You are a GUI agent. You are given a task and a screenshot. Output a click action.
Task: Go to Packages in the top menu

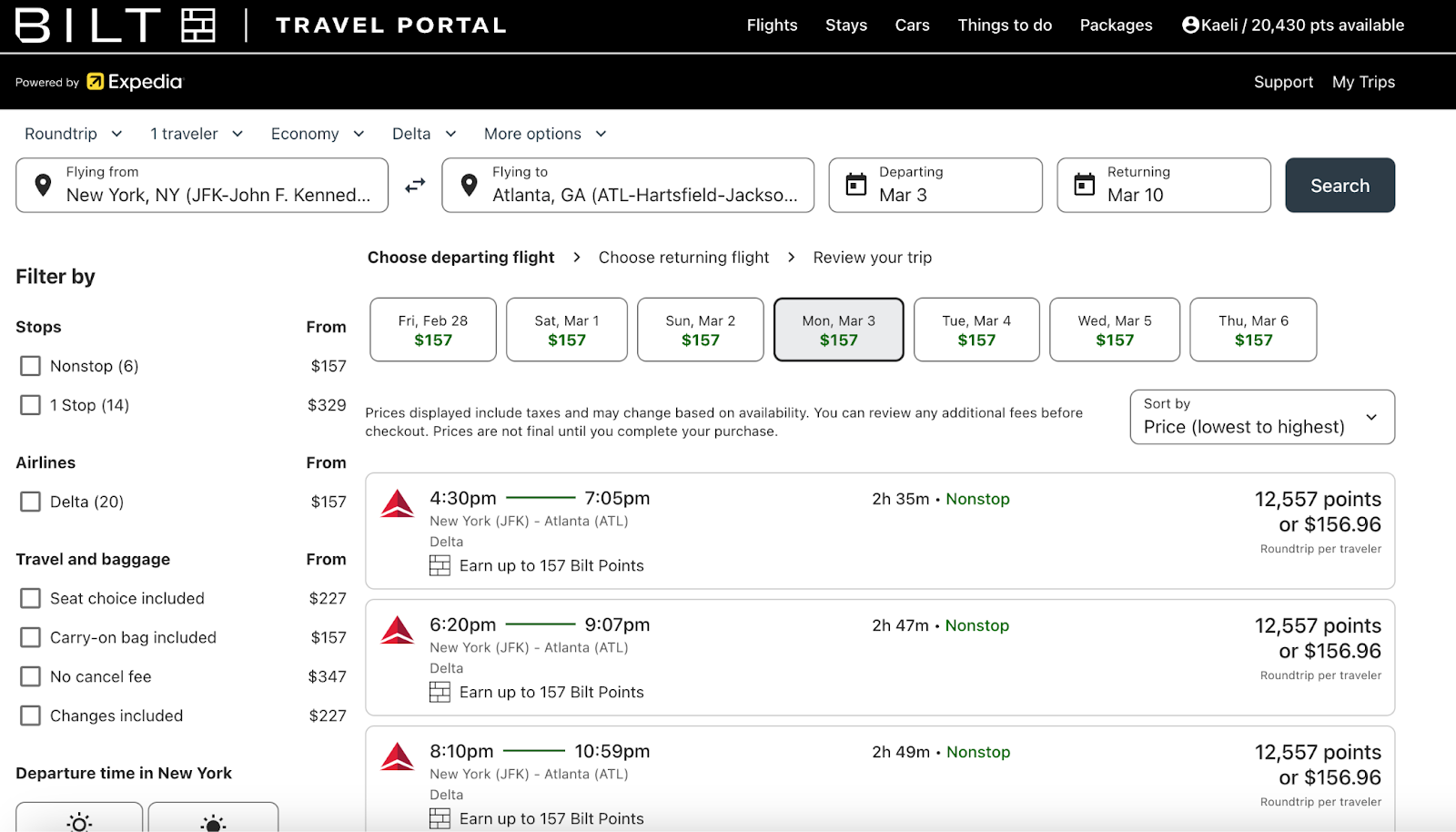click(x=1116, y=25)
